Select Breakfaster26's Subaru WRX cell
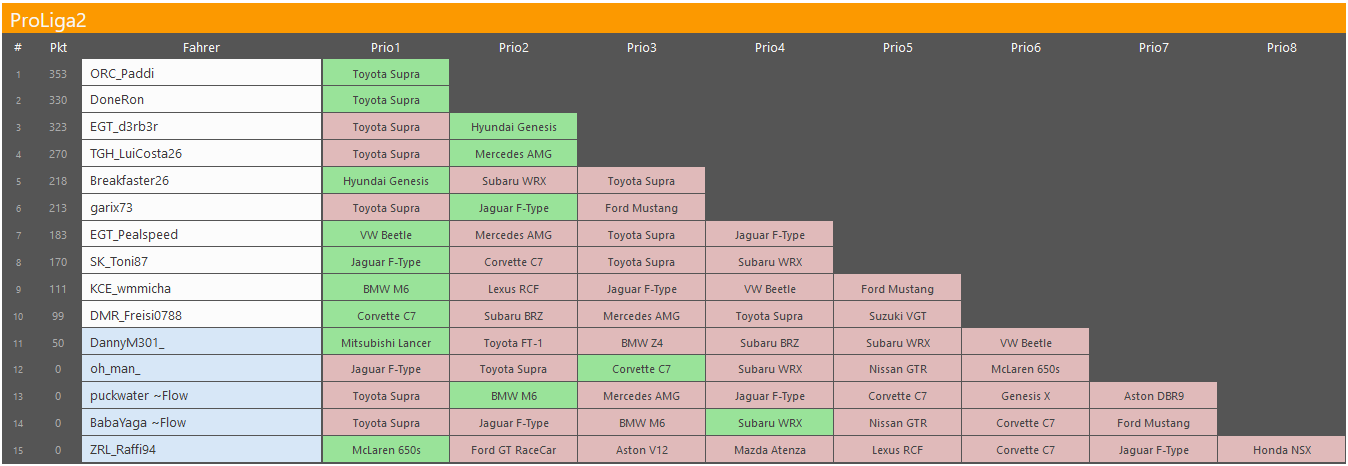 tap(513, 181)
